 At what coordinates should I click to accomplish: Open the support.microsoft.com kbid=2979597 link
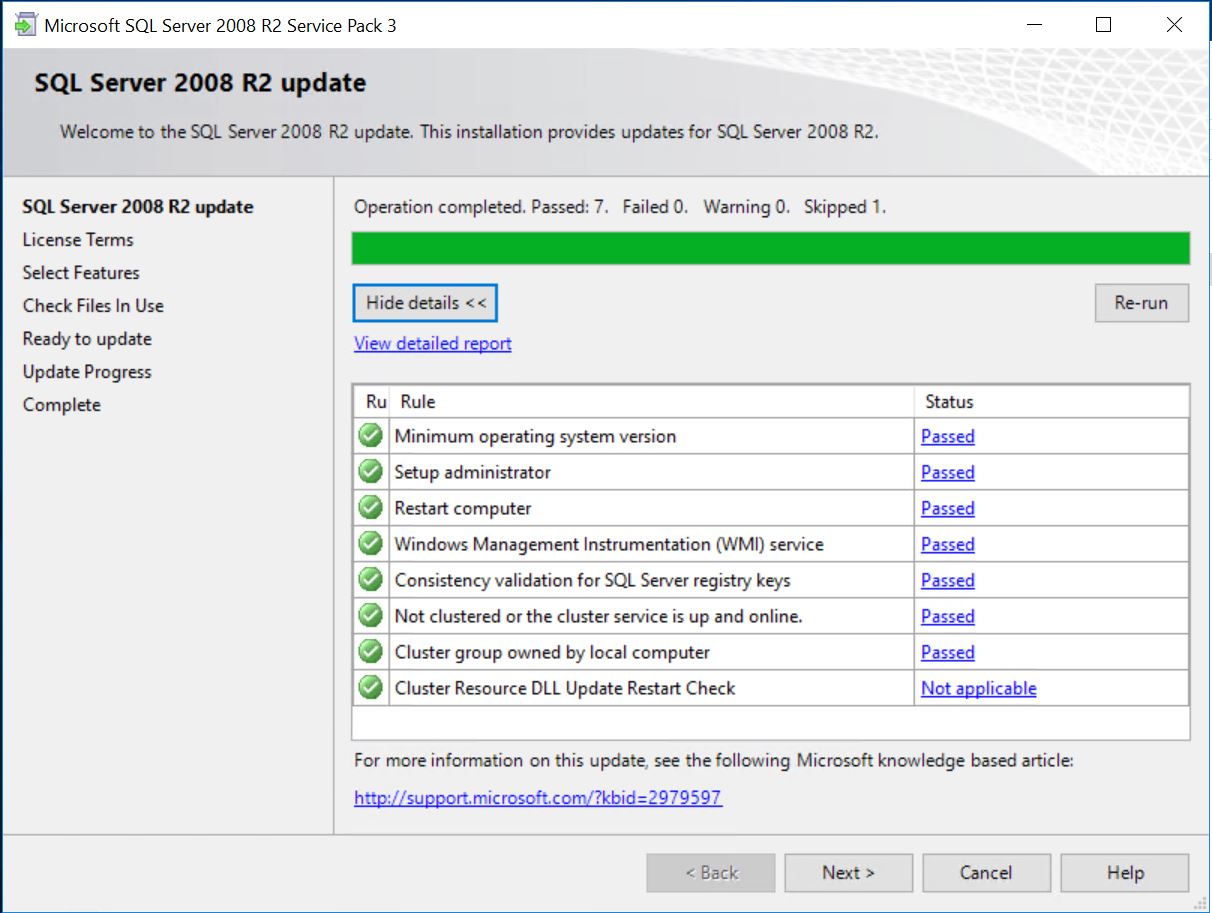coord(538,798)
